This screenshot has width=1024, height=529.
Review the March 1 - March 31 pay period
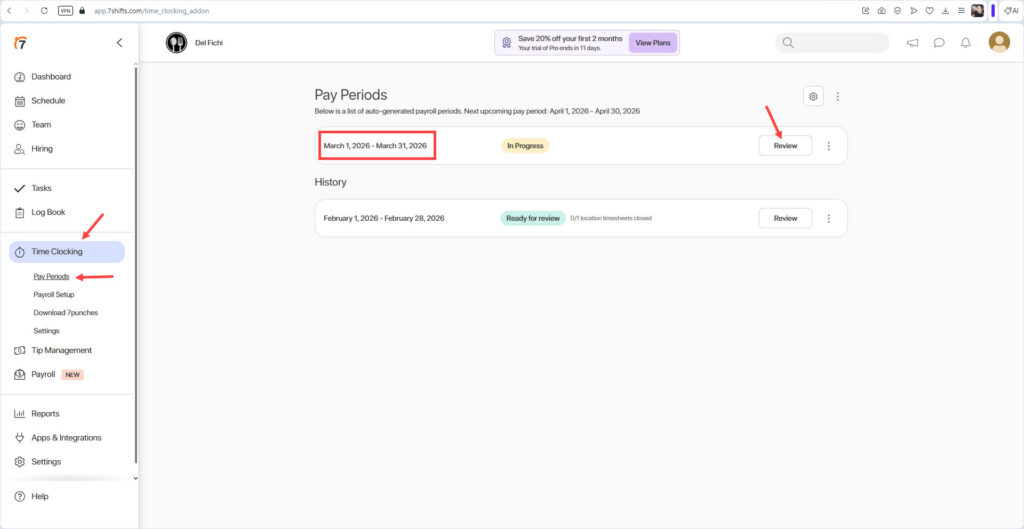(785, 146)
